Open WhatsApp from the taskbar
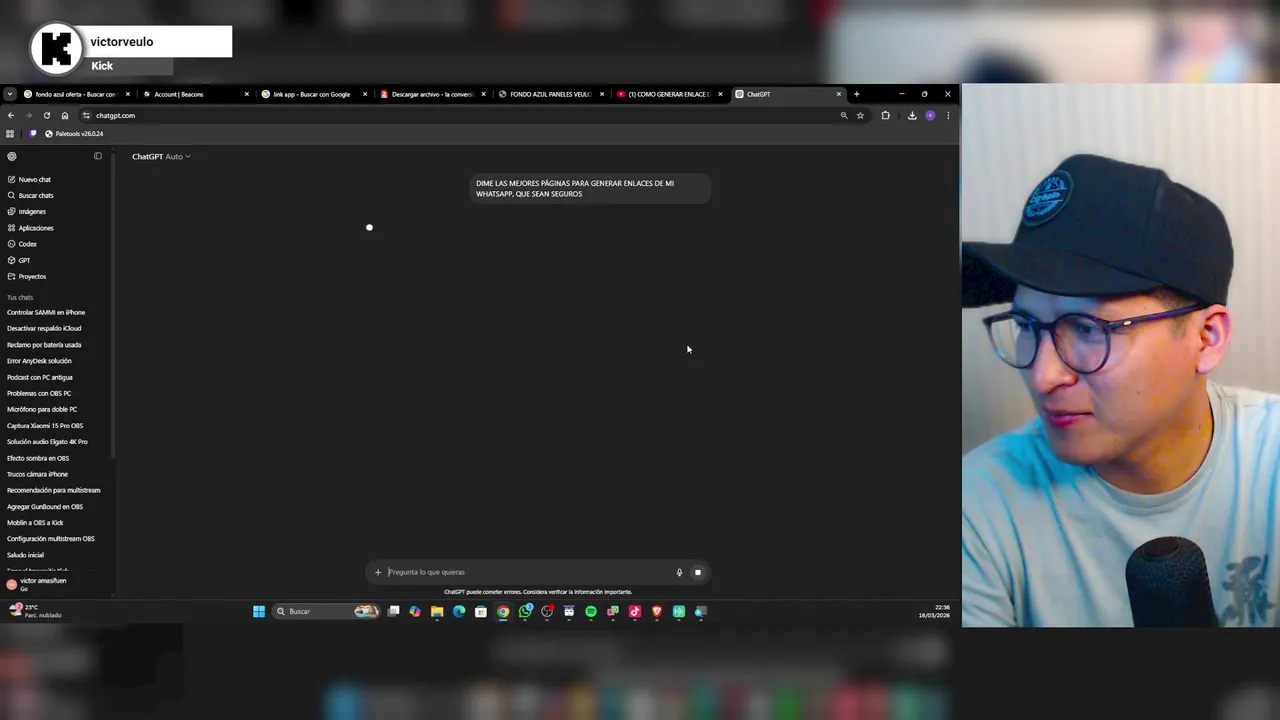The image size is (1280, 720). tap(525, 611)
